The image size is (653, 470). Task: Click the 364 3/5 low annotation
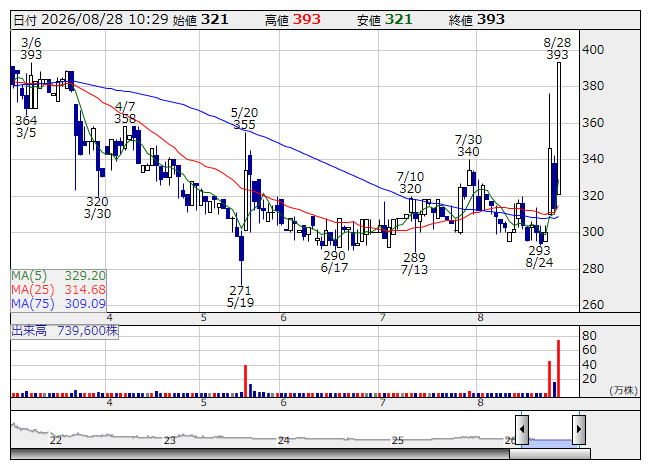tap(26, 127)
